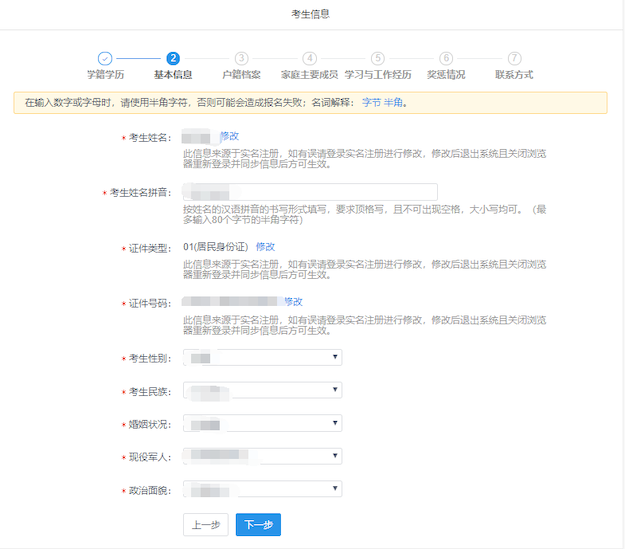The width and height of the screenshot is (625, 549).
Task: Click 修改 link beside 证件类型
Action: tap(265, 246)
